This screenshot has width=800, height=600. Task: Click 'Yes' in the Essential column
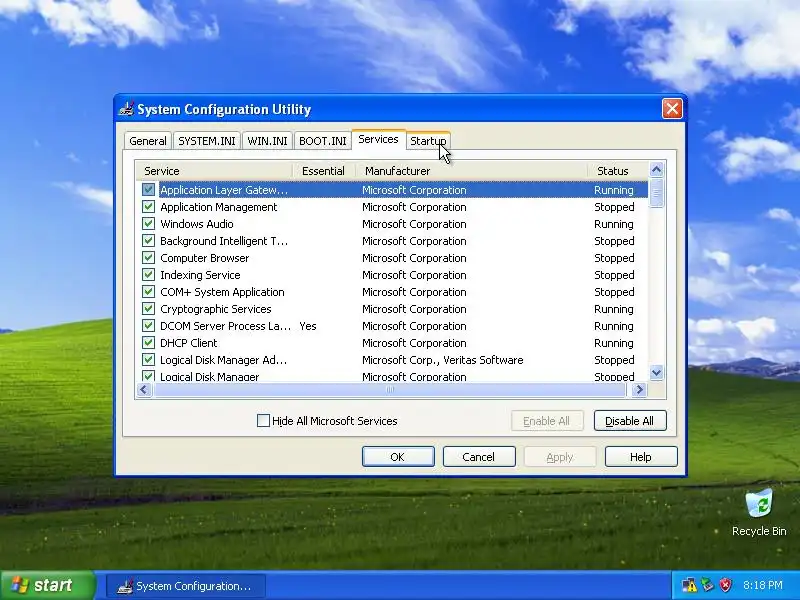(x=308, y=326)
